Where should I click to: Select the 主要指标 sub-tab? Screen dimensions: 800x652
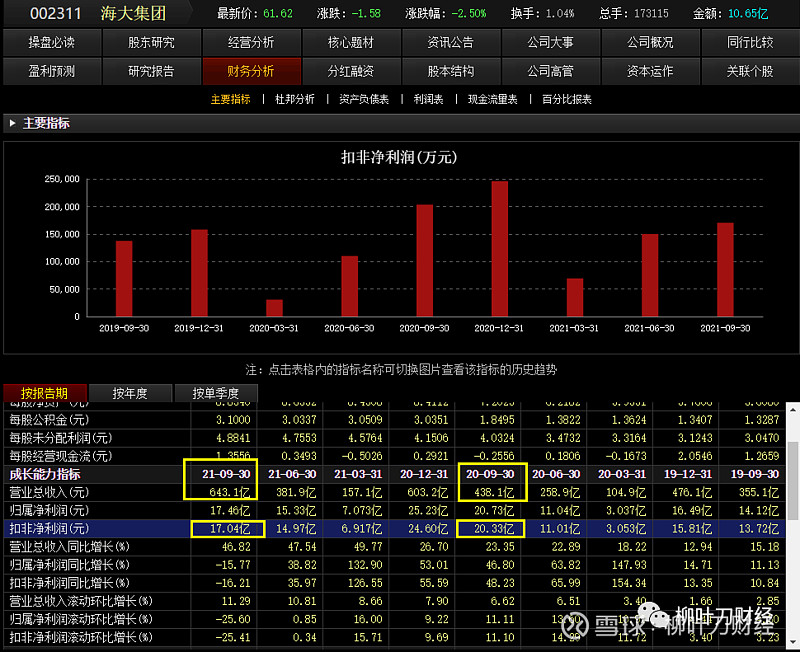pos(231,99)
